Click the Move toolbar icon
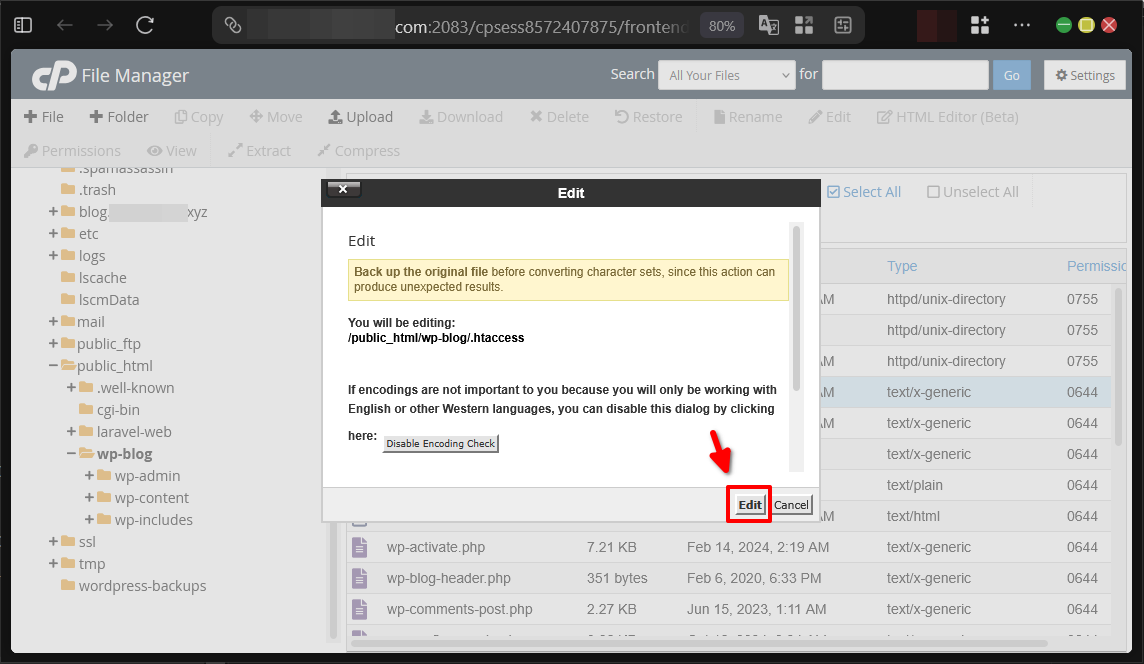Image resolution: width=1144 pixels, height=664 pixels. pos(275,117)
